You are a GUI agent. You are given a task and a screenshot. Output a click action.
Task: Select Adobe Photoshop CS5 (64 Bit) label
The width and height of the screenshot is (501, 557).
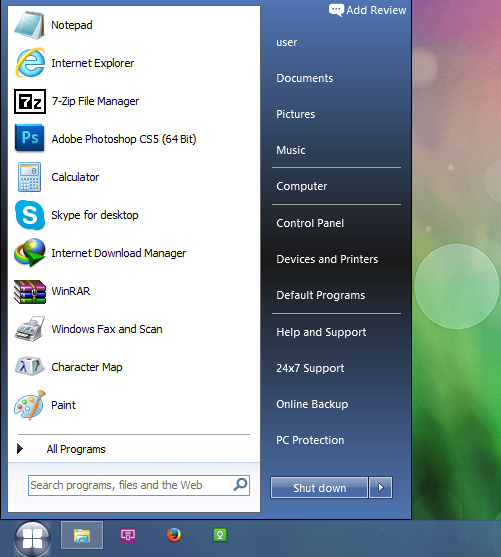tap(124, 139)
